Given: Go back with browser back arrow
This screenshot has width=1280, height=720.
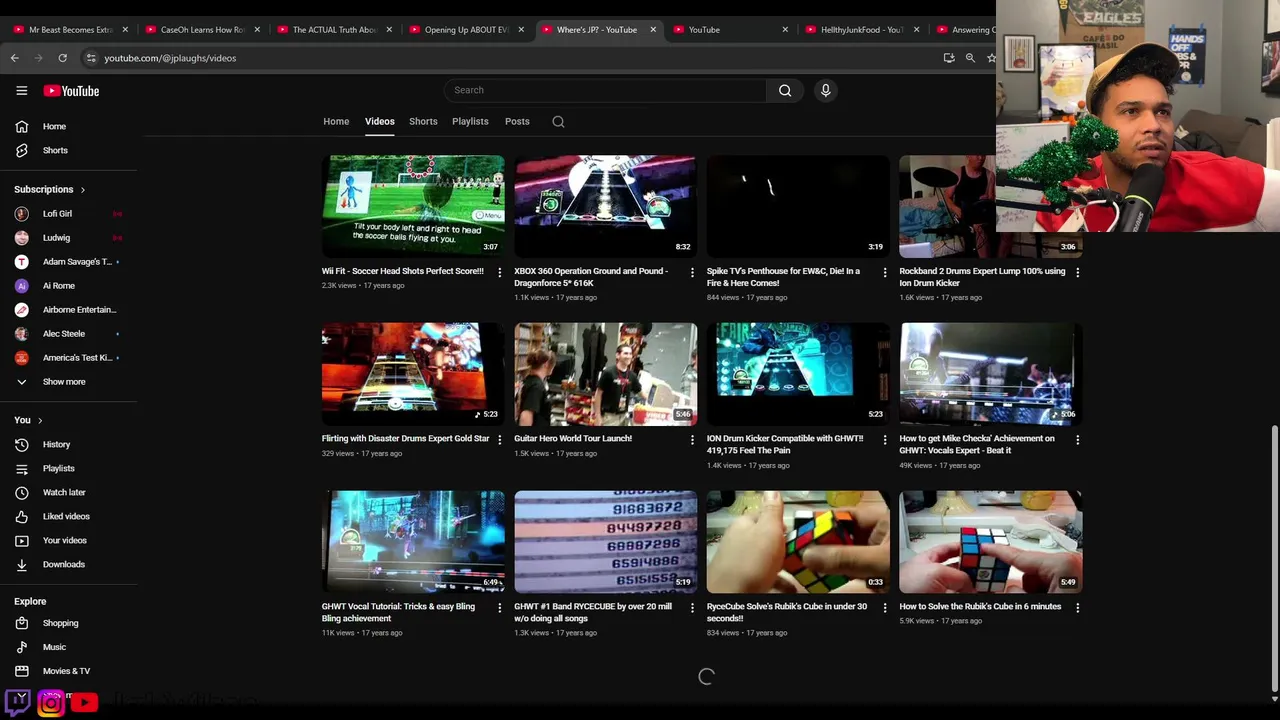Looking at the screenshot, I should pyautogui.click(x=15, y=58).
